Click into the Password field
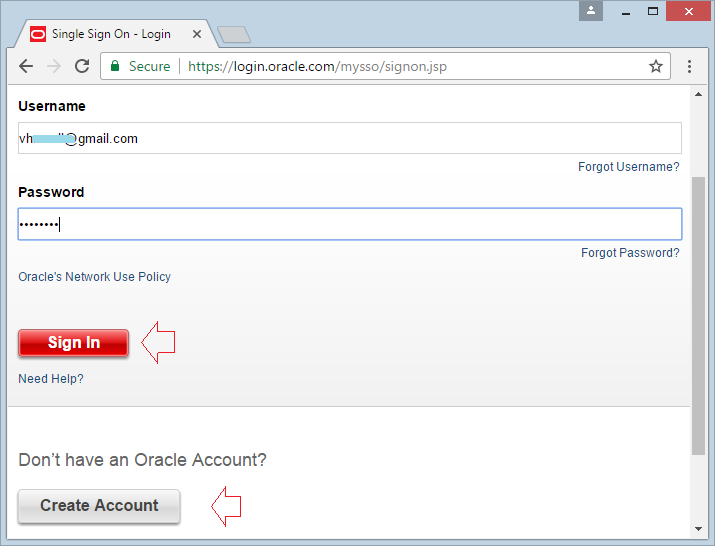Screen dimensions: 715x546 [x=350, y=224]
